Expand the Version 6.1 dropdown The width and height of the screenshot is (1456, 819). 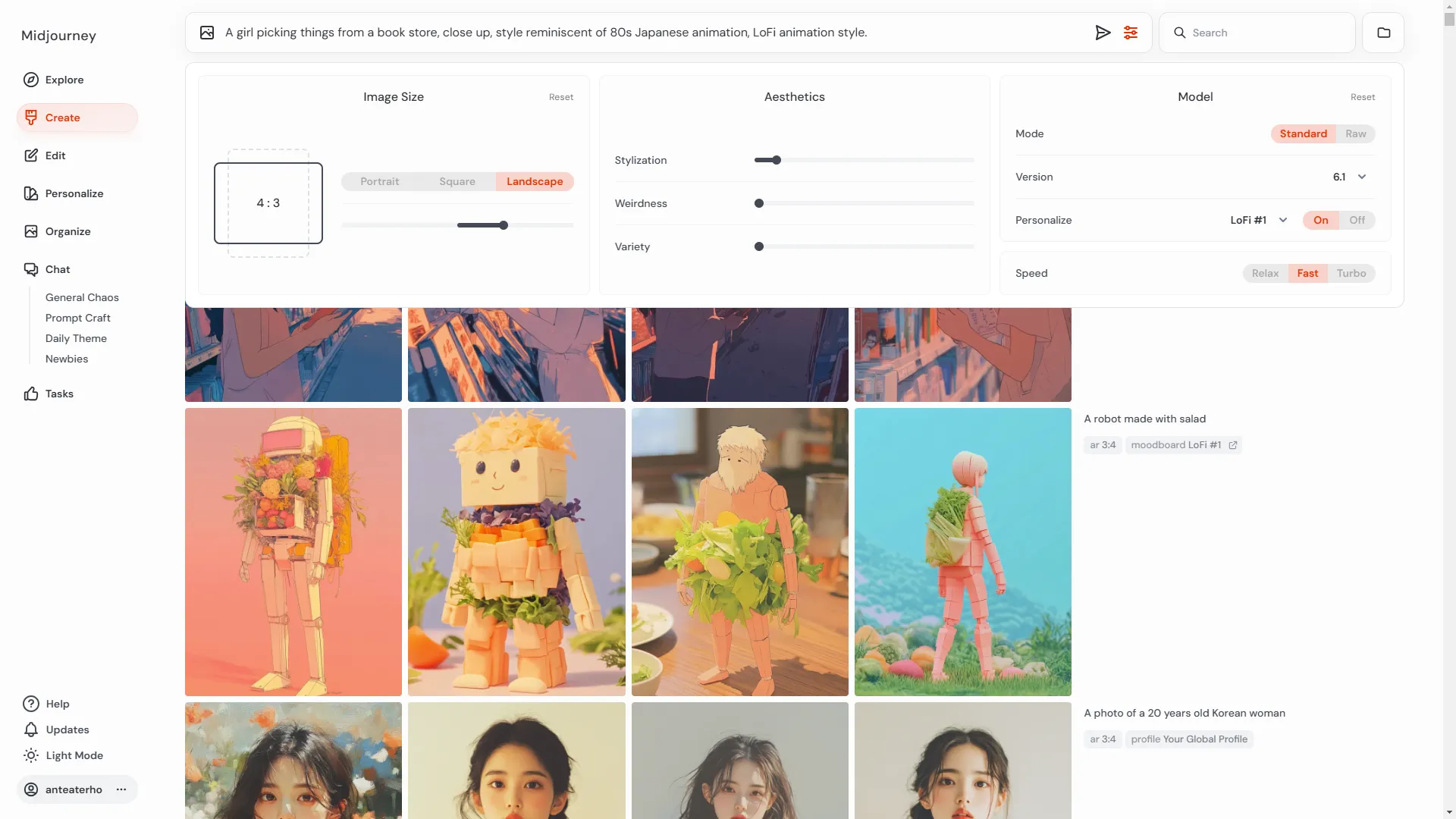coord(1362,177)
